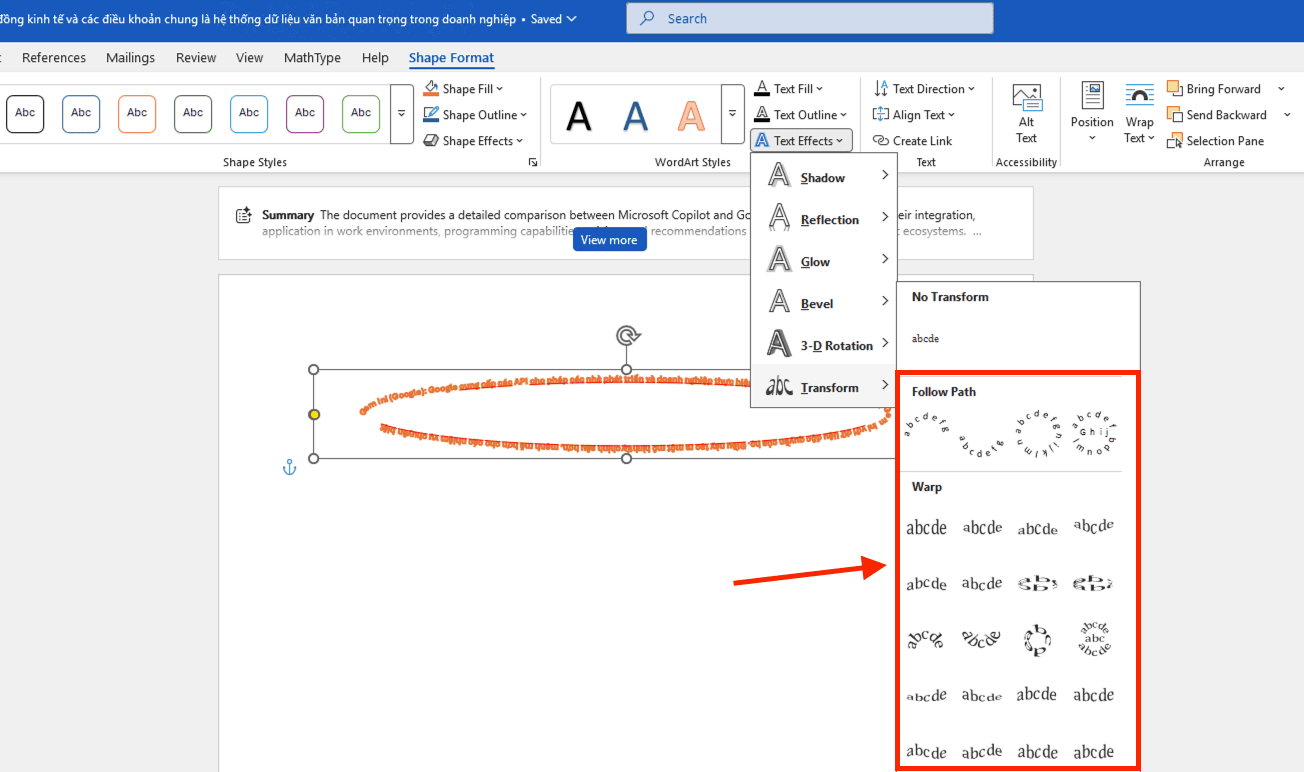Select the Create Link icon

(x=881, y=141)
